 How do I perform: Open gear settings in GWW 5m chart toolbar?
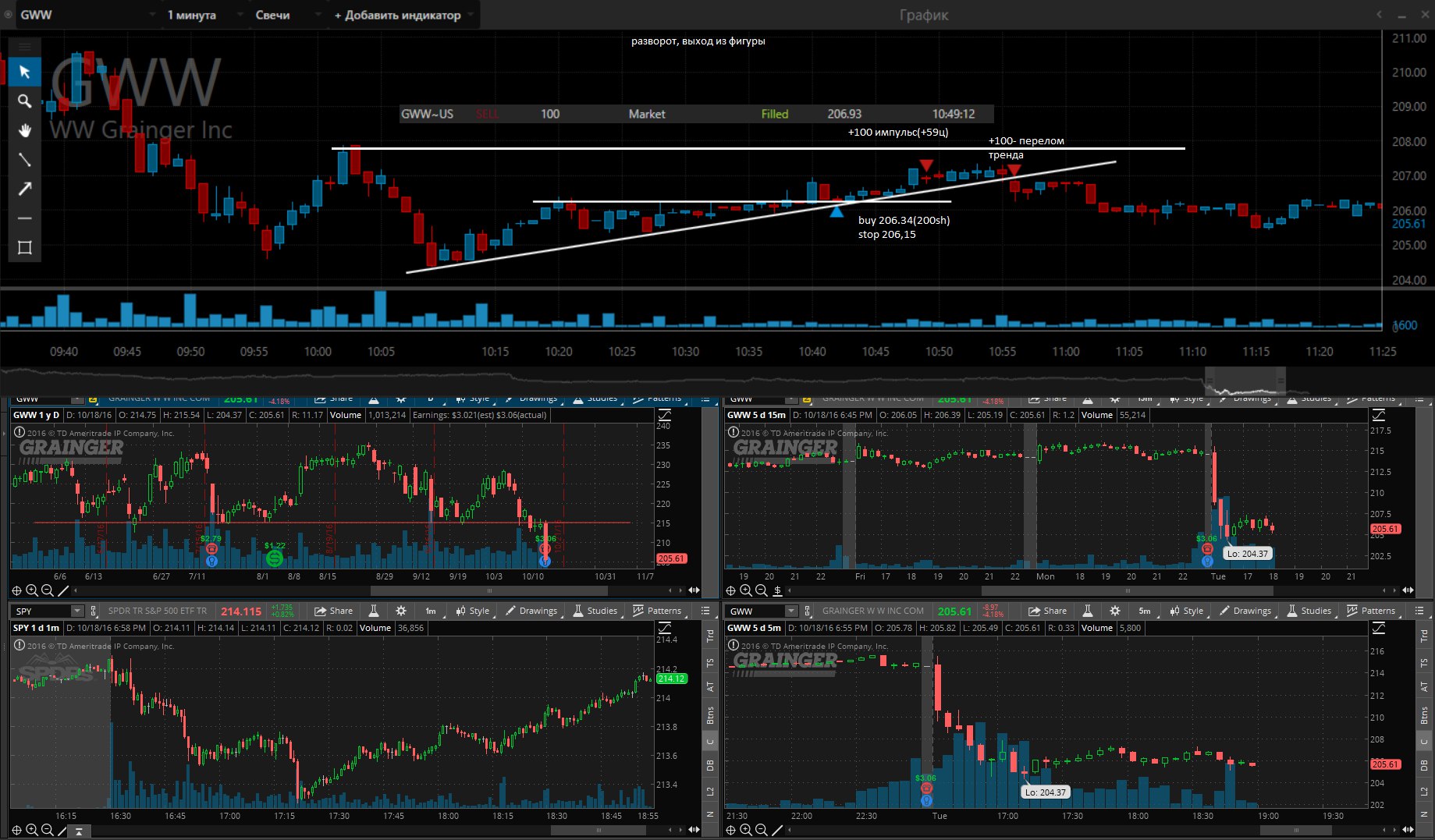coord(1115,611)
